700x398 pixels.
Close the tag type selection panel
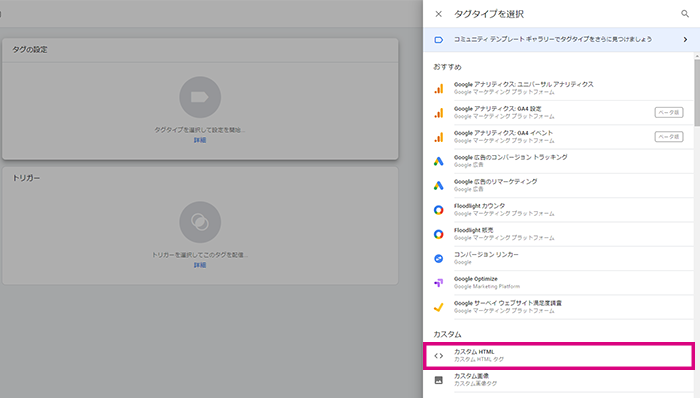click(x=438, y=14)
